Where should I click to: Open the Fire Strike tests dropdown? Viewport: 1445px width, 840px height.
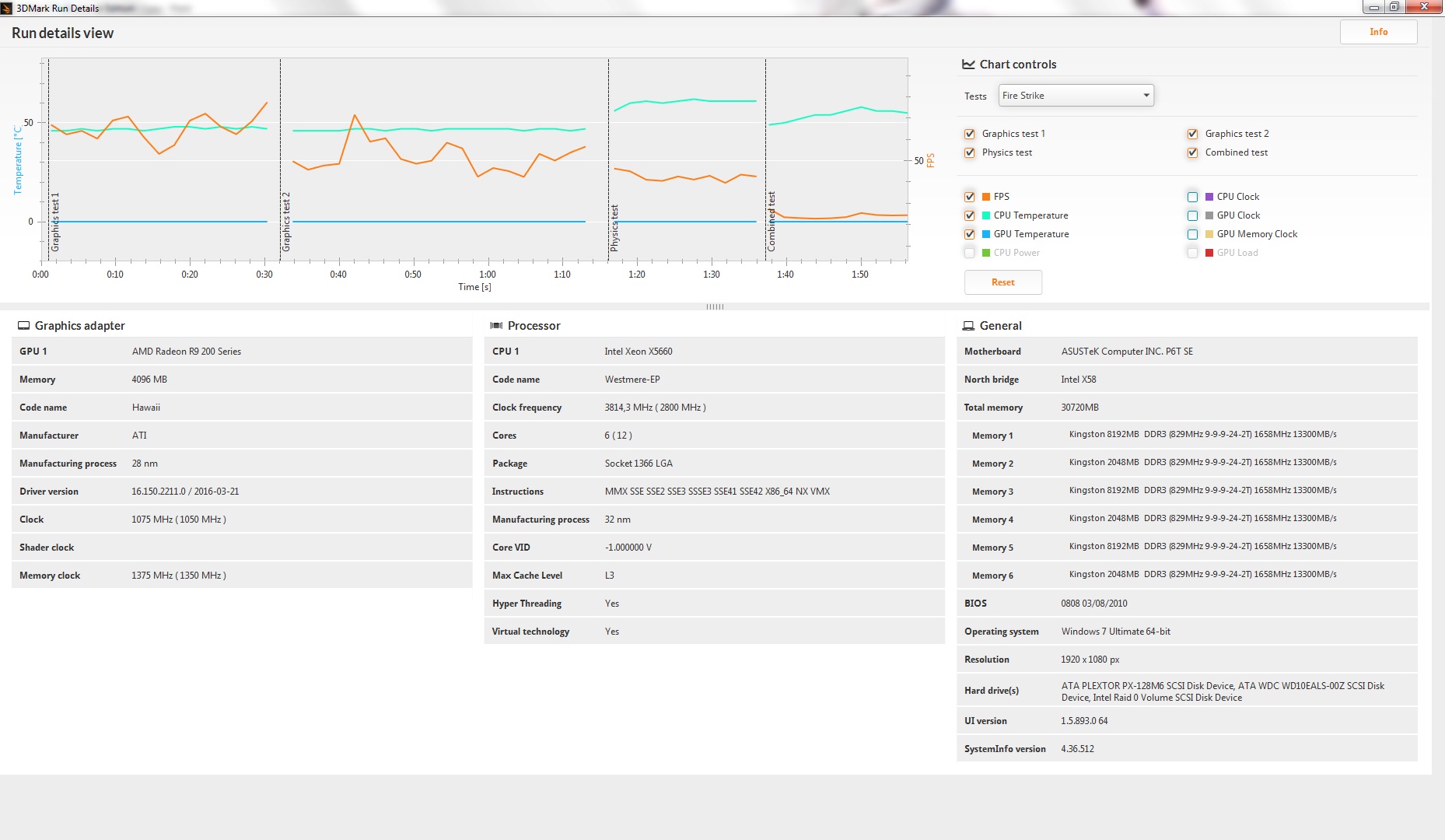1076,96
